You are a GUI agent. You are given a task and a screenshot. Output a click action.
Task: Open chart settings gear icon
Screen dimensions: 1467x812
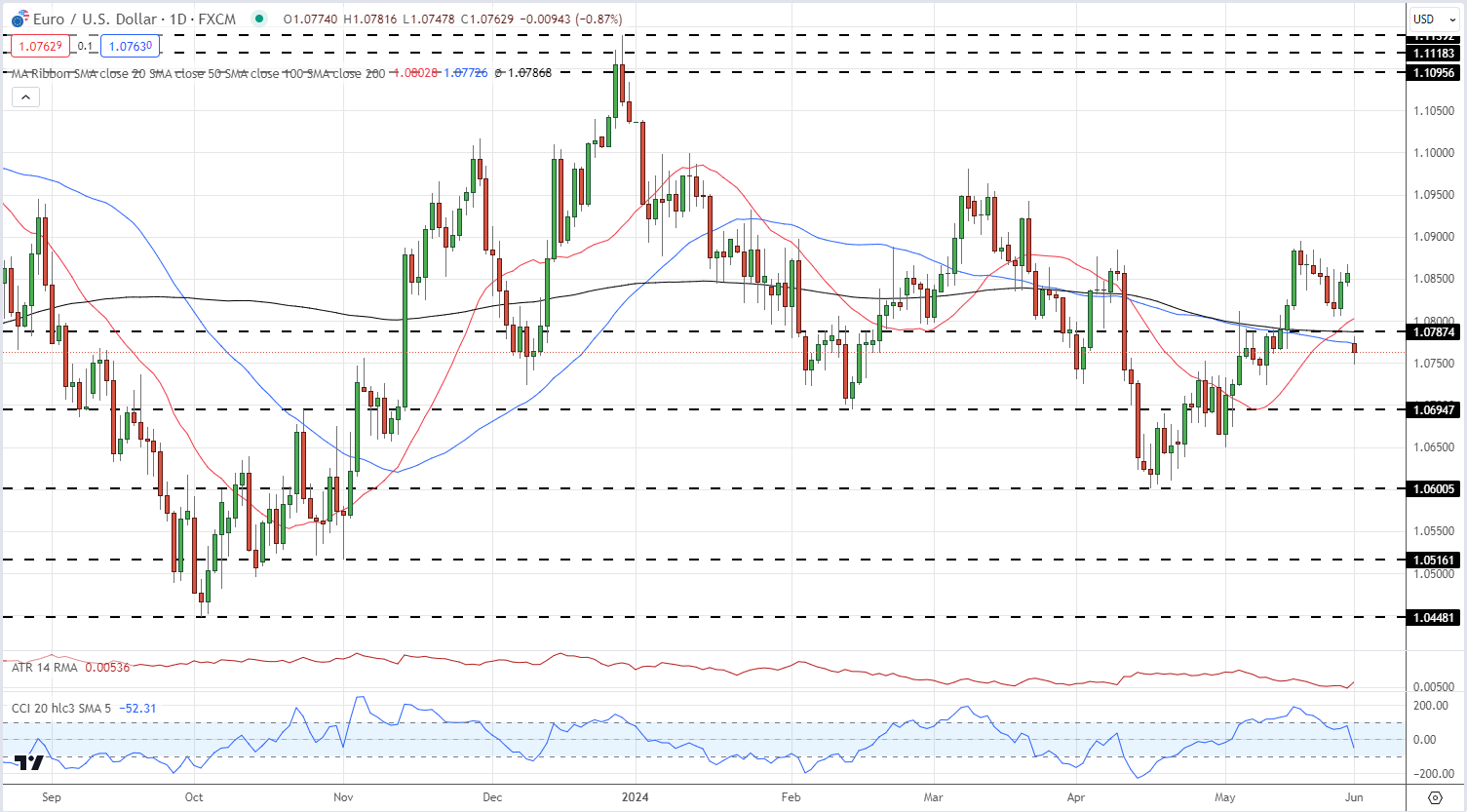click(1435, 797)
